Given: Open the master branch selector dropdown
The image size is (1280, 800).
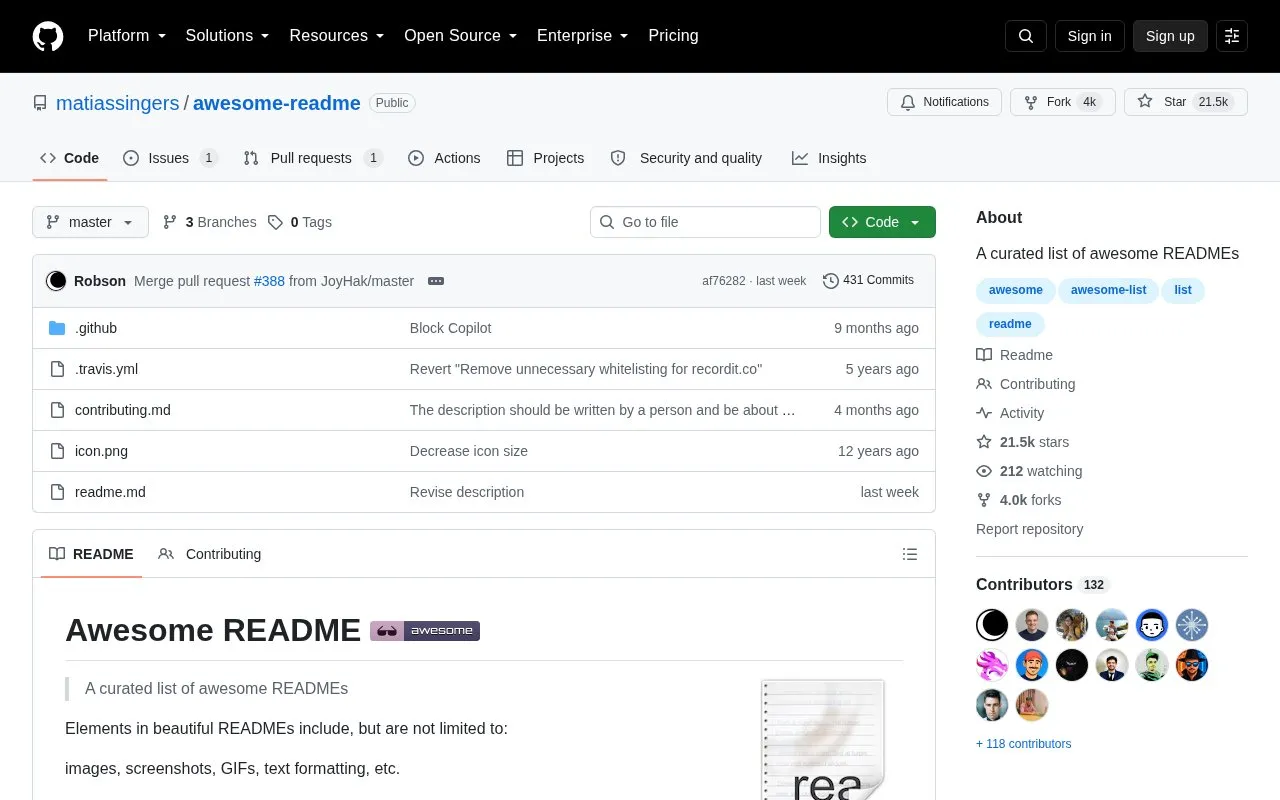Looking at the screenshot, I should pos(90,222).
